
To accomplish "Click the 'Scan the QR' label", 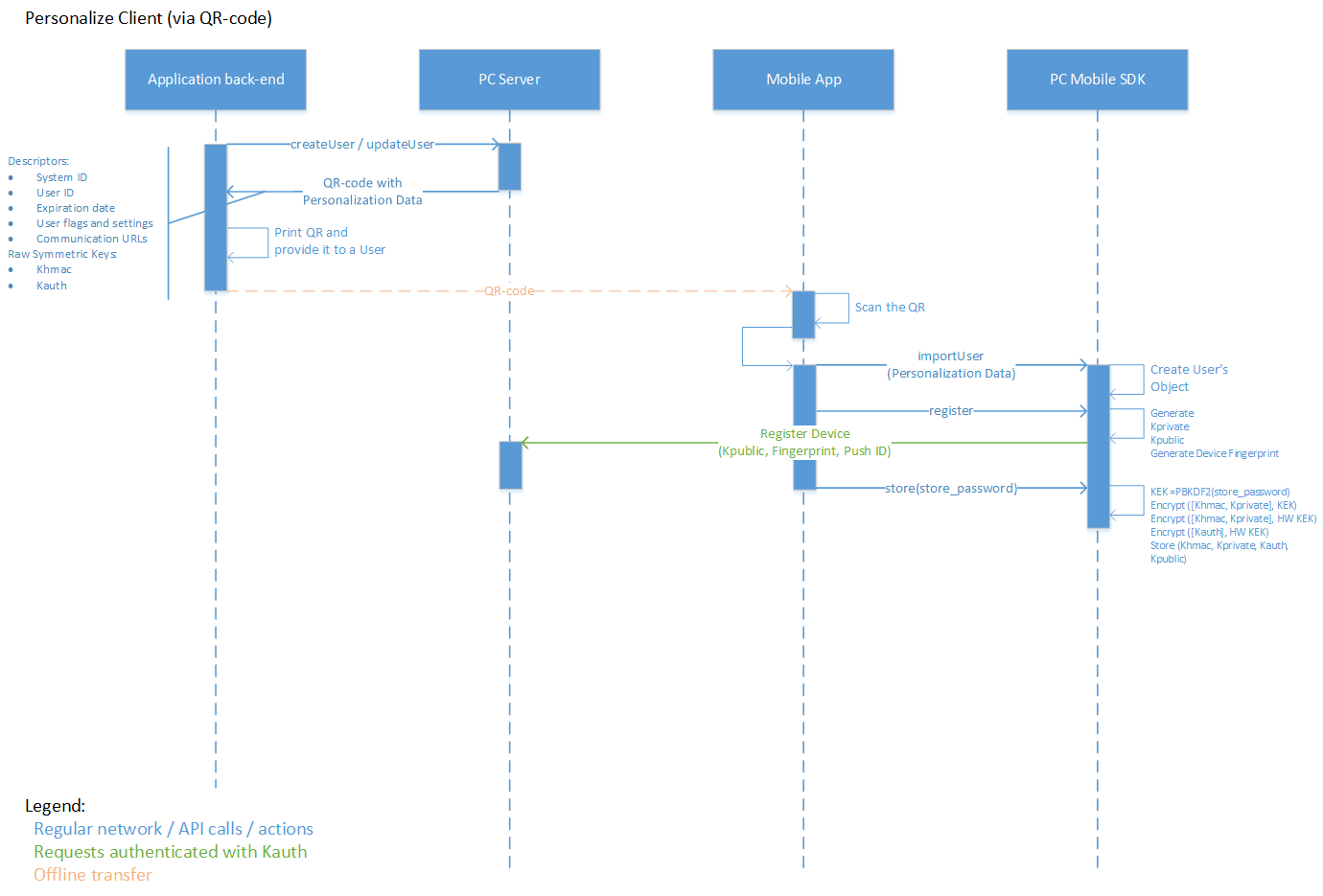I will point(890,308).
